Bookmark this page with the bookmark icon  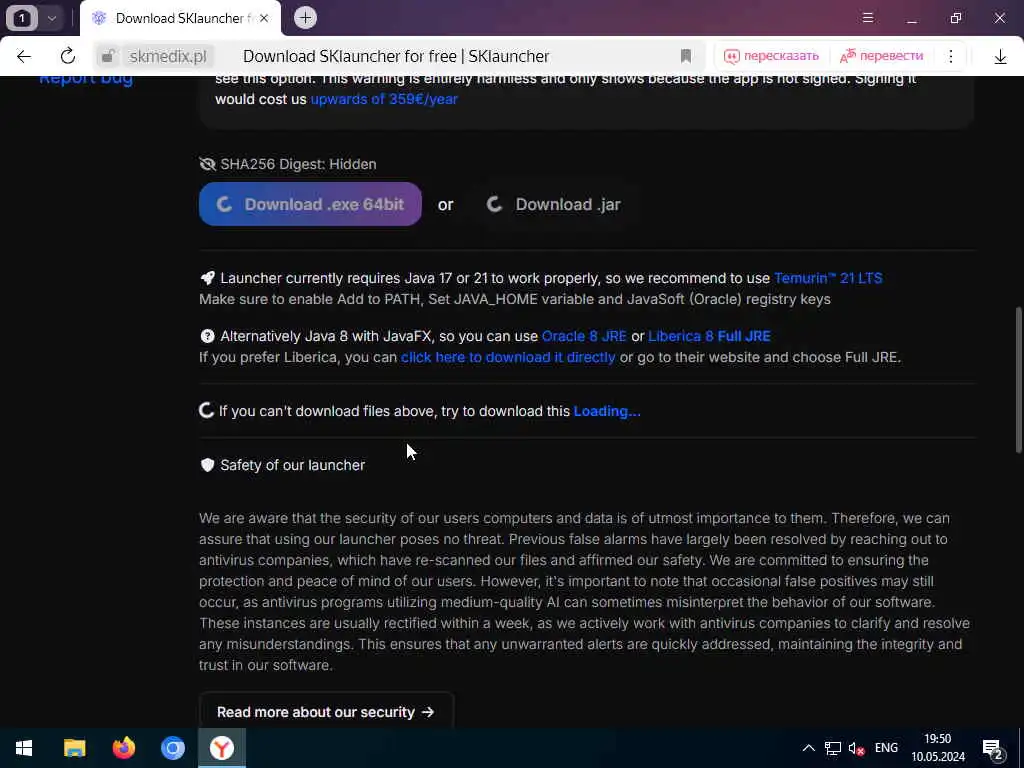[686, 56]
